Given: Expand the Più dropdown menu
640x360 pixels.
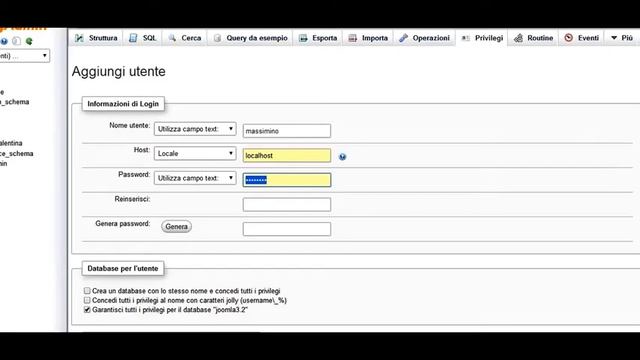Looking at the screenshot, I should coord(622,38).
